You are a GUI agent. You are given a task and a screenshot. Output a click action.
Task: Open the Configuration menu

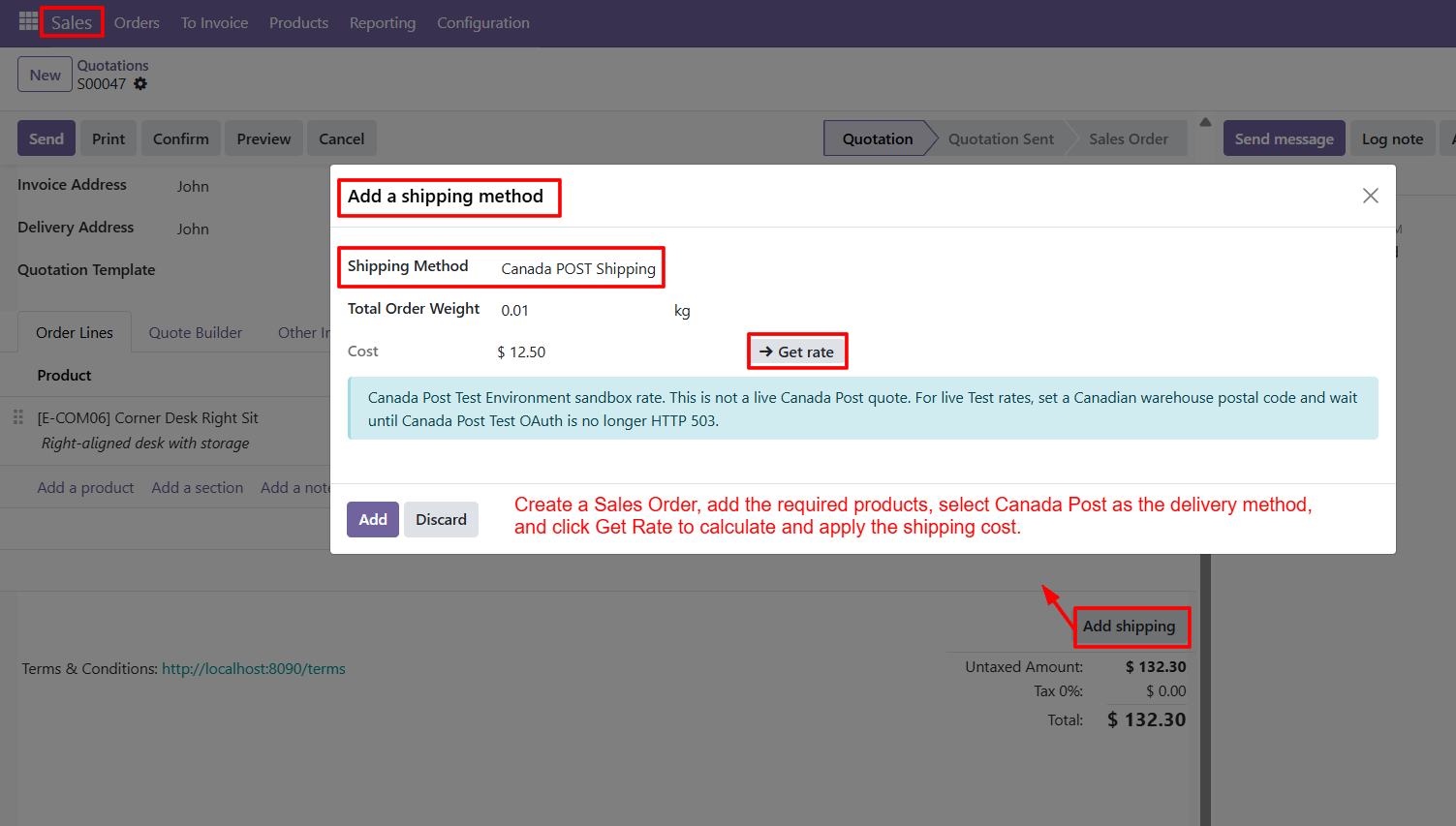[483, 22]
